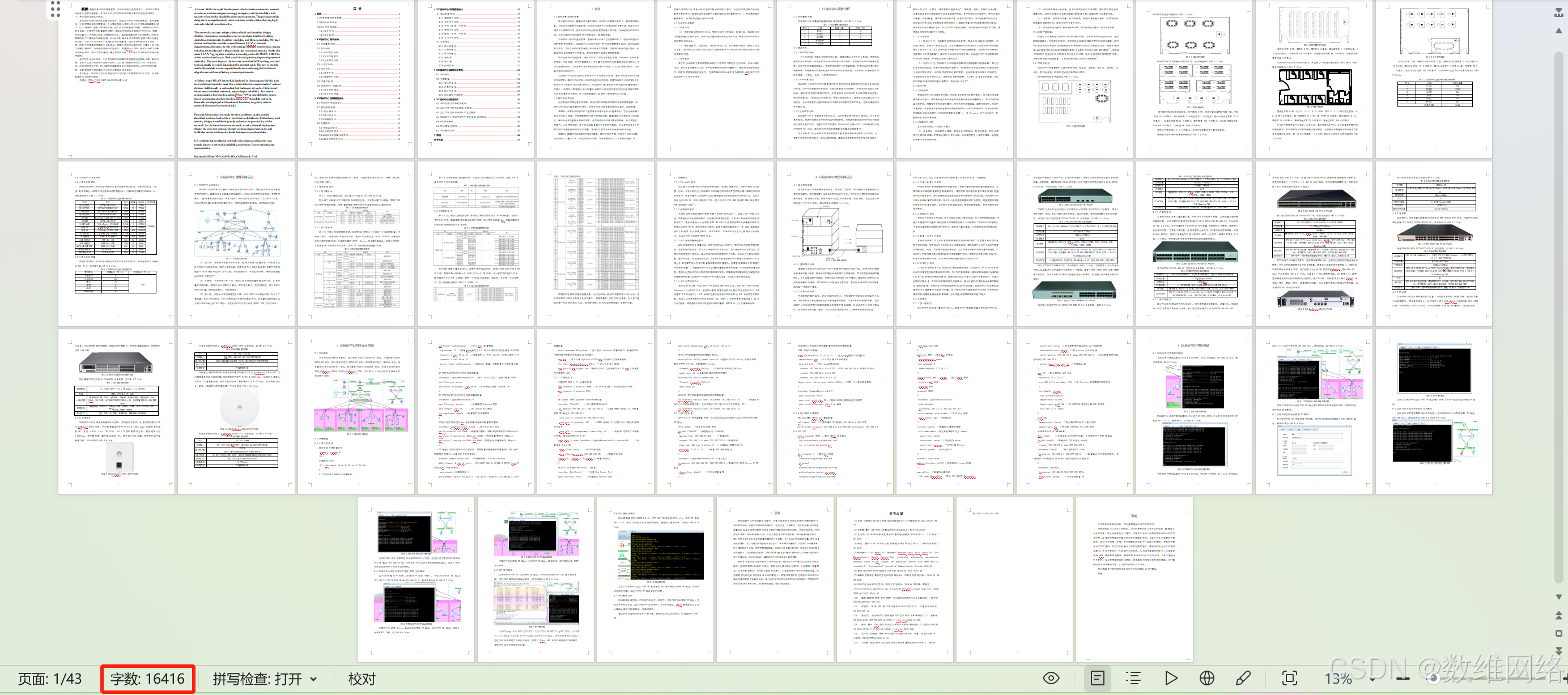The width and height of the screenshot is (1568, 695).
Task: Toggle eye protection mode icon
Action: pyautogui.click(x=1051, y=678)
